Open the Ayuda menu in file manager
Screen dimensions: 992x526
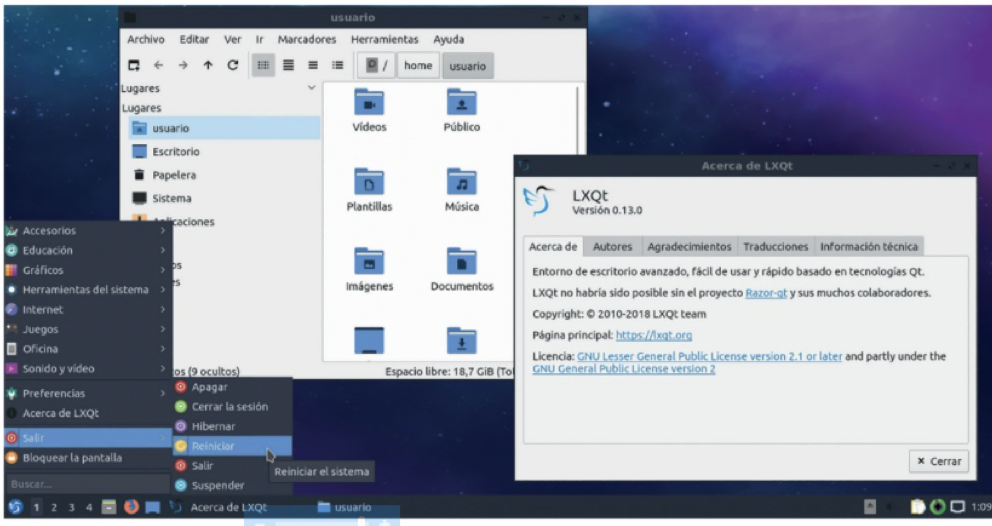[x=449, y=39]
